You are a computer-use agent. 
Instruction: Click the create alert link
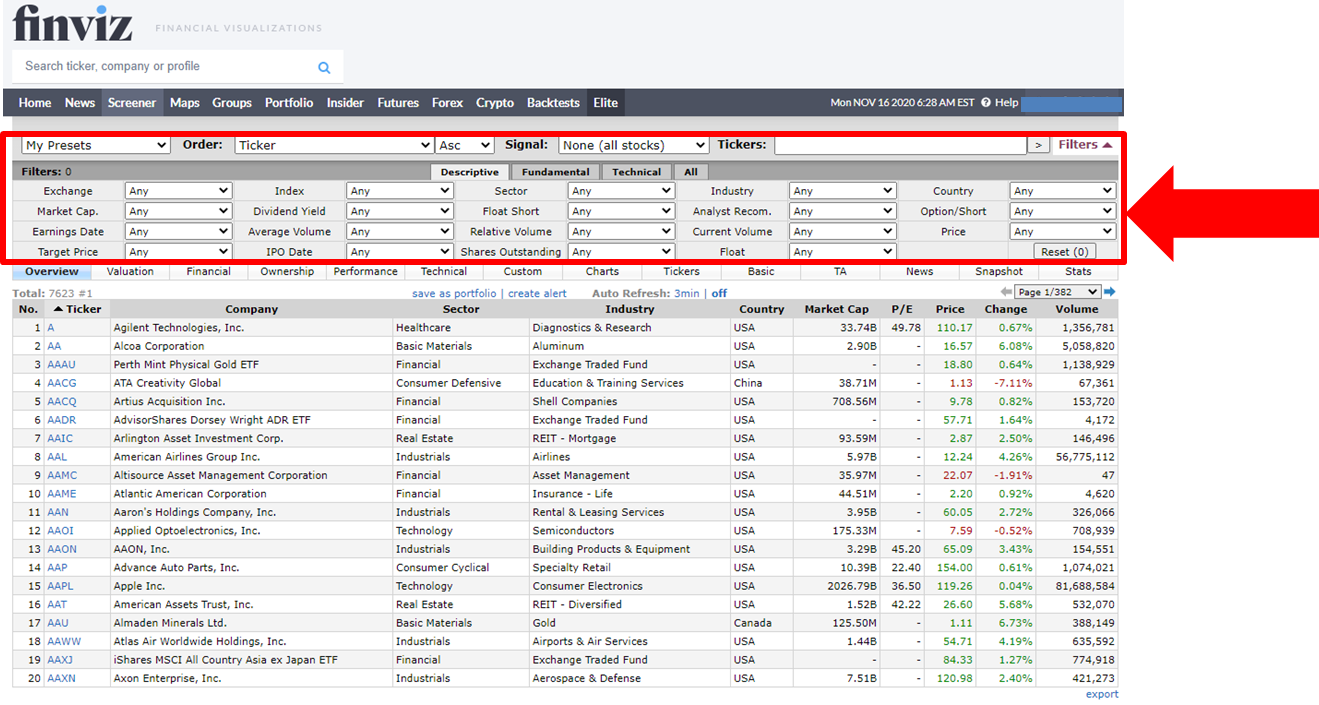tap(537, 293)
